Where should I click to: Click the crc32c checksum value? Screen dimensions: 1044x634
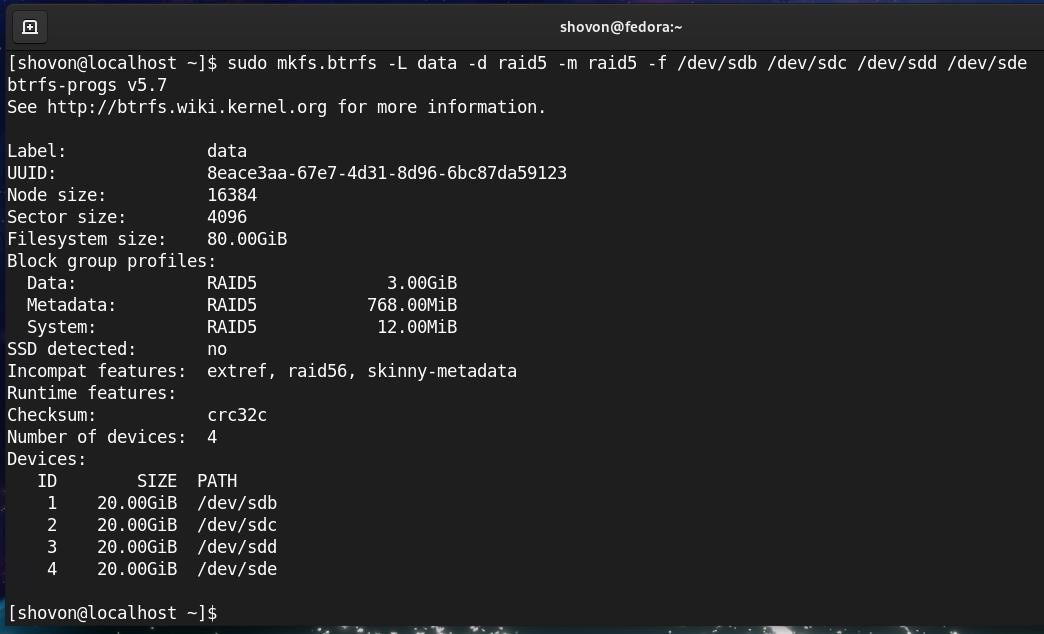[x=237, y=415]
